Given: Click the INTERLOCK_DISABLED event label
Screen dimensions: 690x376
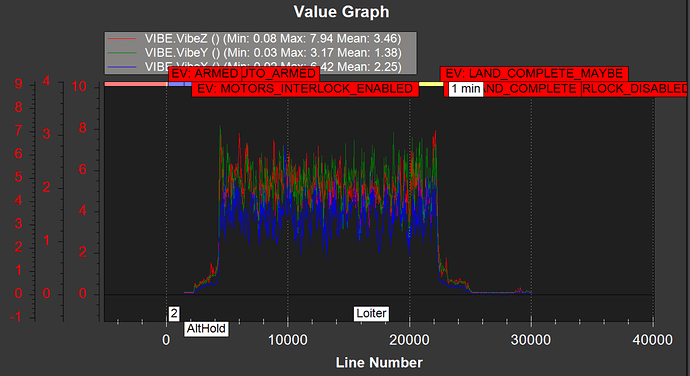Looking at the screenshot, I should point(634,89).
